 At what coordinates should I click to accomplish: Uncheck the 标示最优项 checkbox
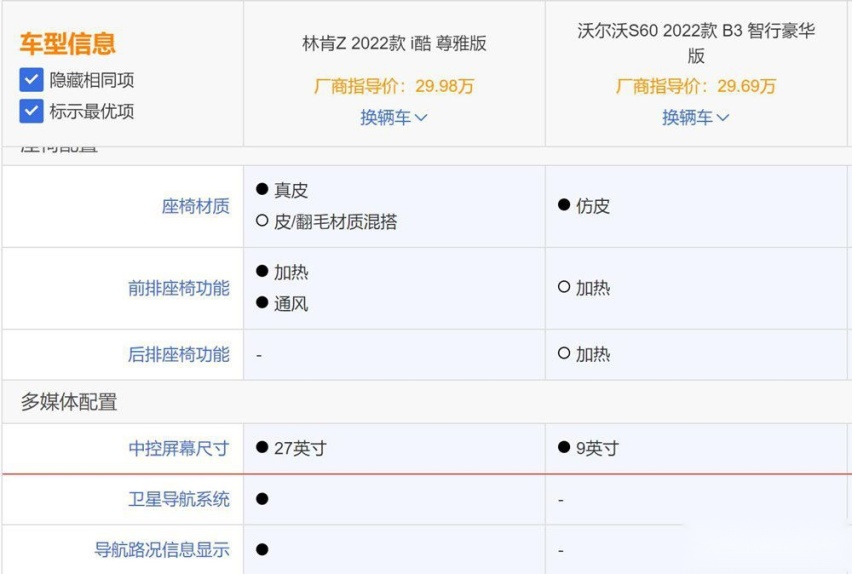(x=31, y=111)
